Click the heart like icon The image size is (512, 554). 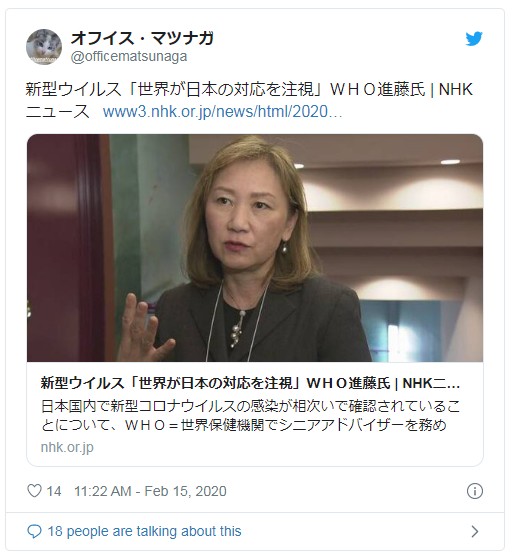tap(34, 491)
